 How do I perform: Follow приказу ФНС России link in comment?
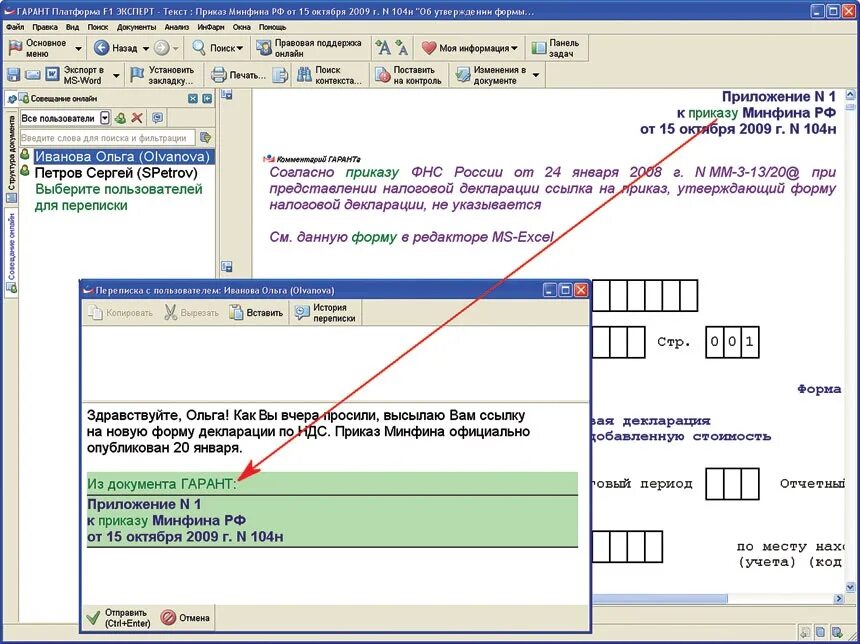click(x=372, y=172)
